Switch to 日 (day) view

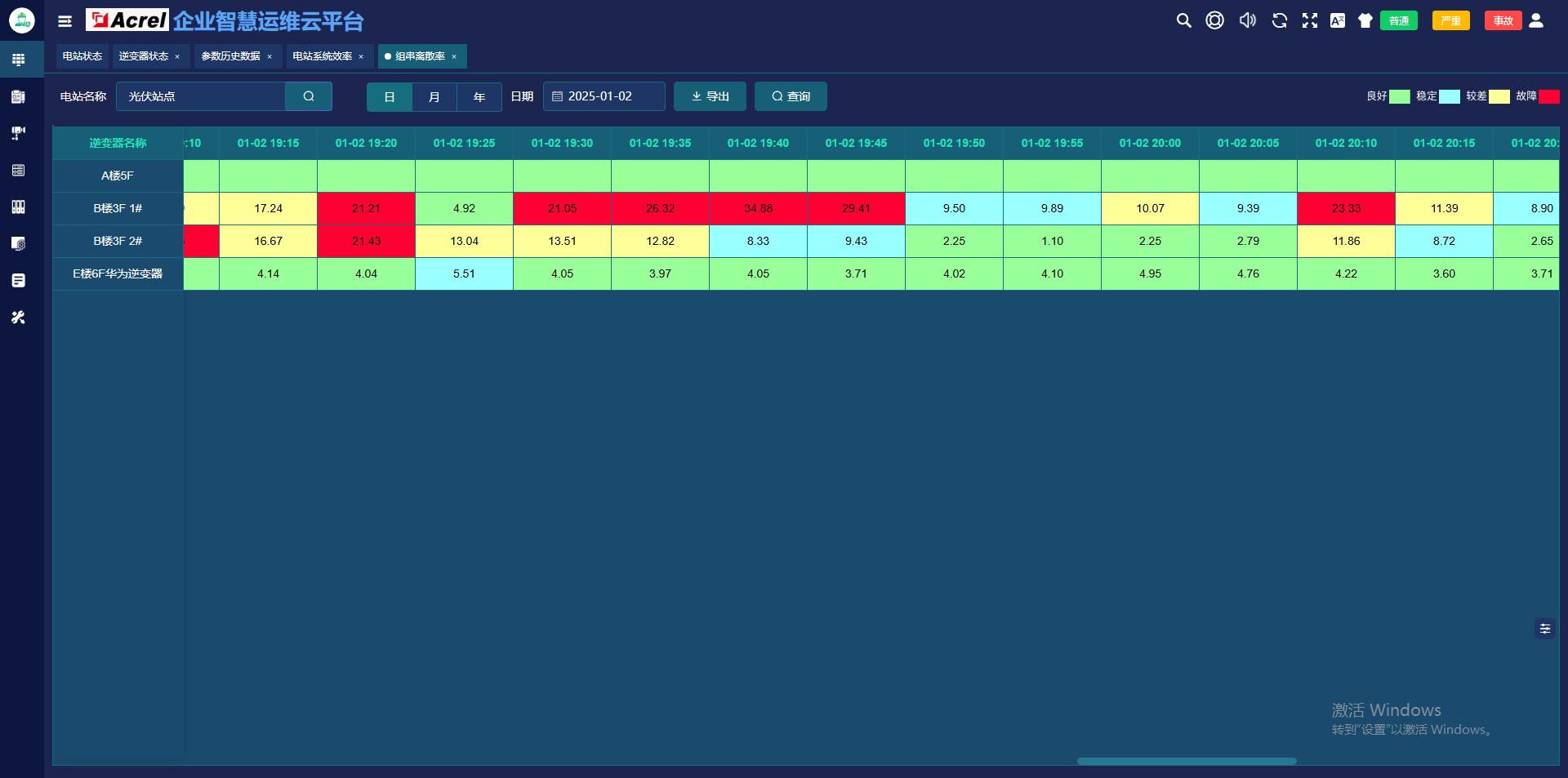(390, 96)
